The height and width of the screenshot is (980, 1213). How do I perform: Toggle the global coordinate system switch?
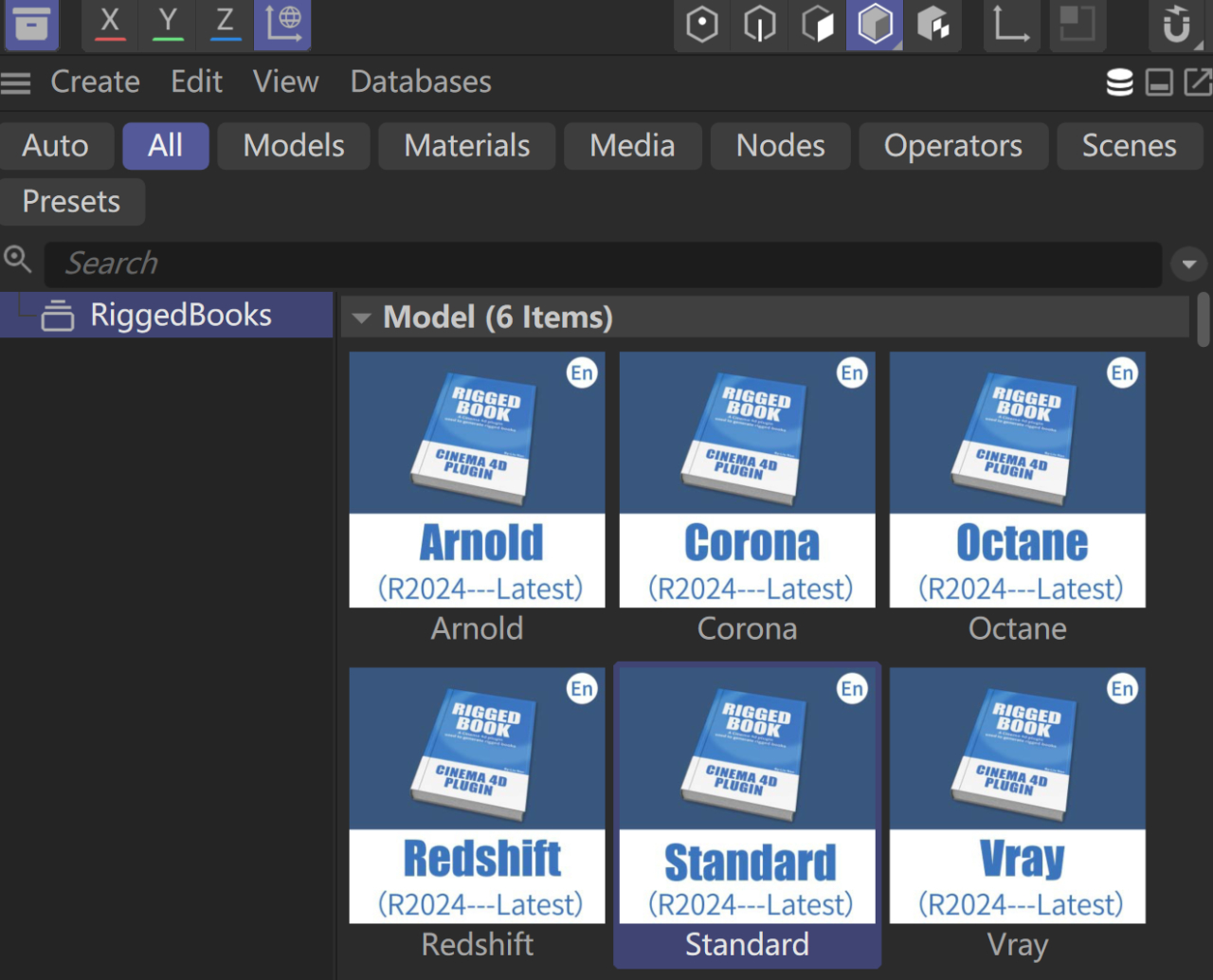(281, 26)
